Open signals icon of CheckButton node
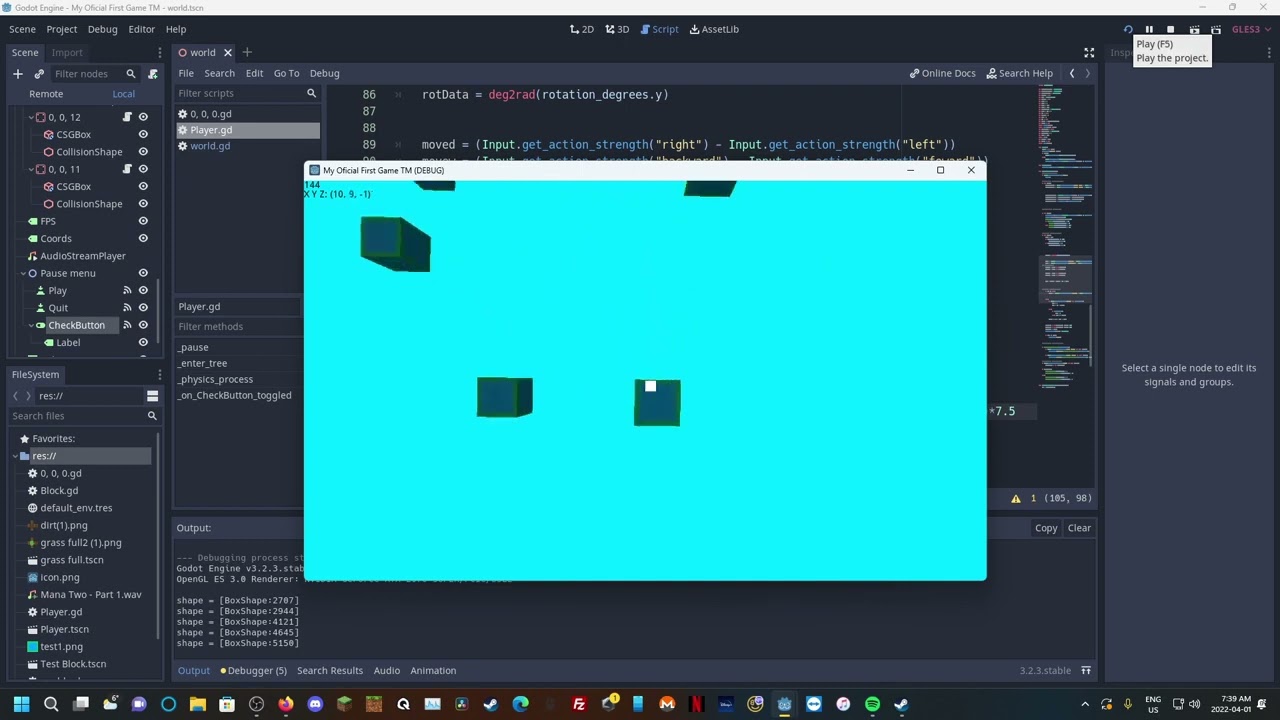The height and width of the screenshot is (720, 1280). pos(127,325)
